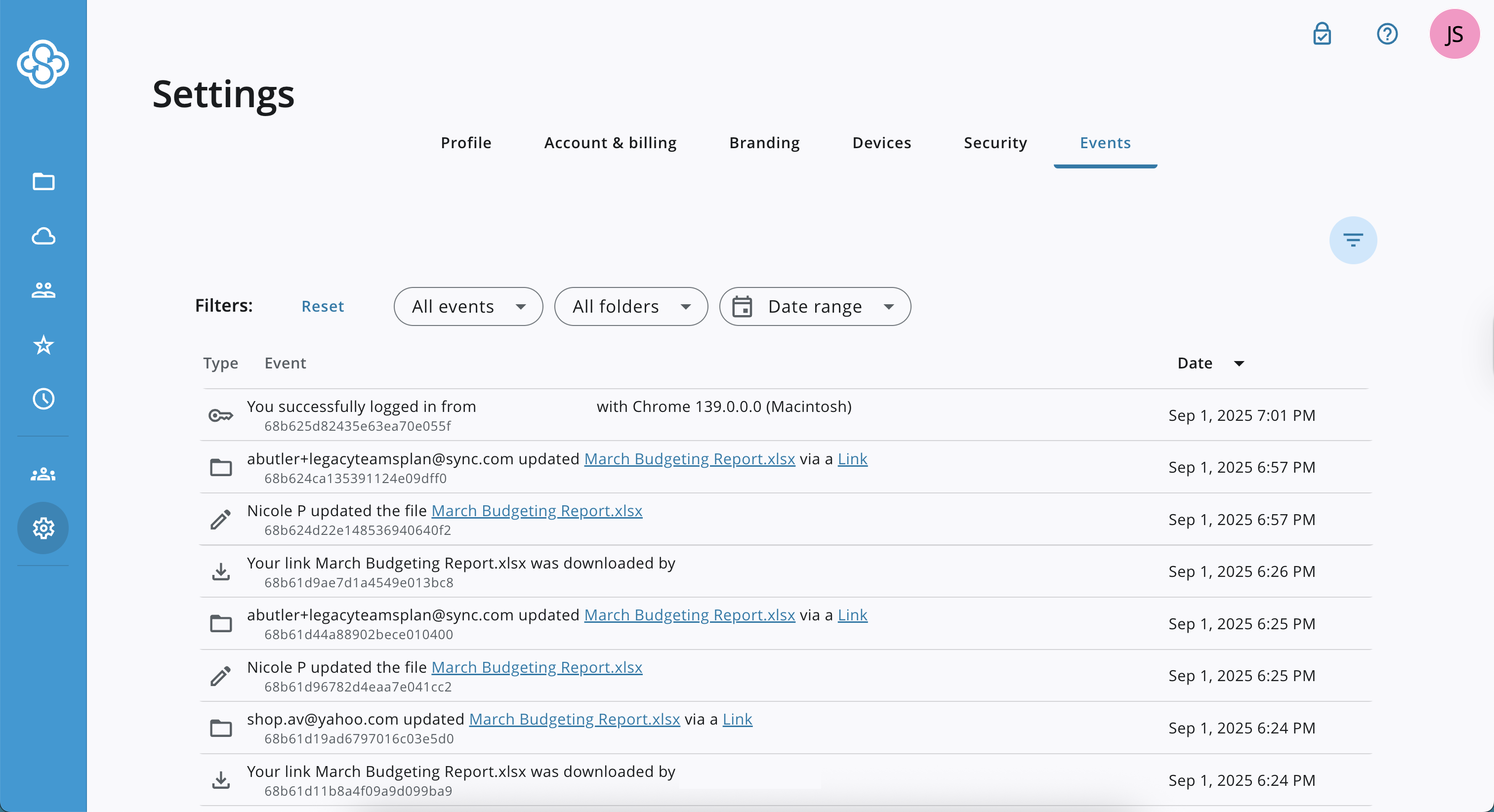Open March Budgeting Report.xlsx link by shop.av@yahoo.com

point(574,719)
